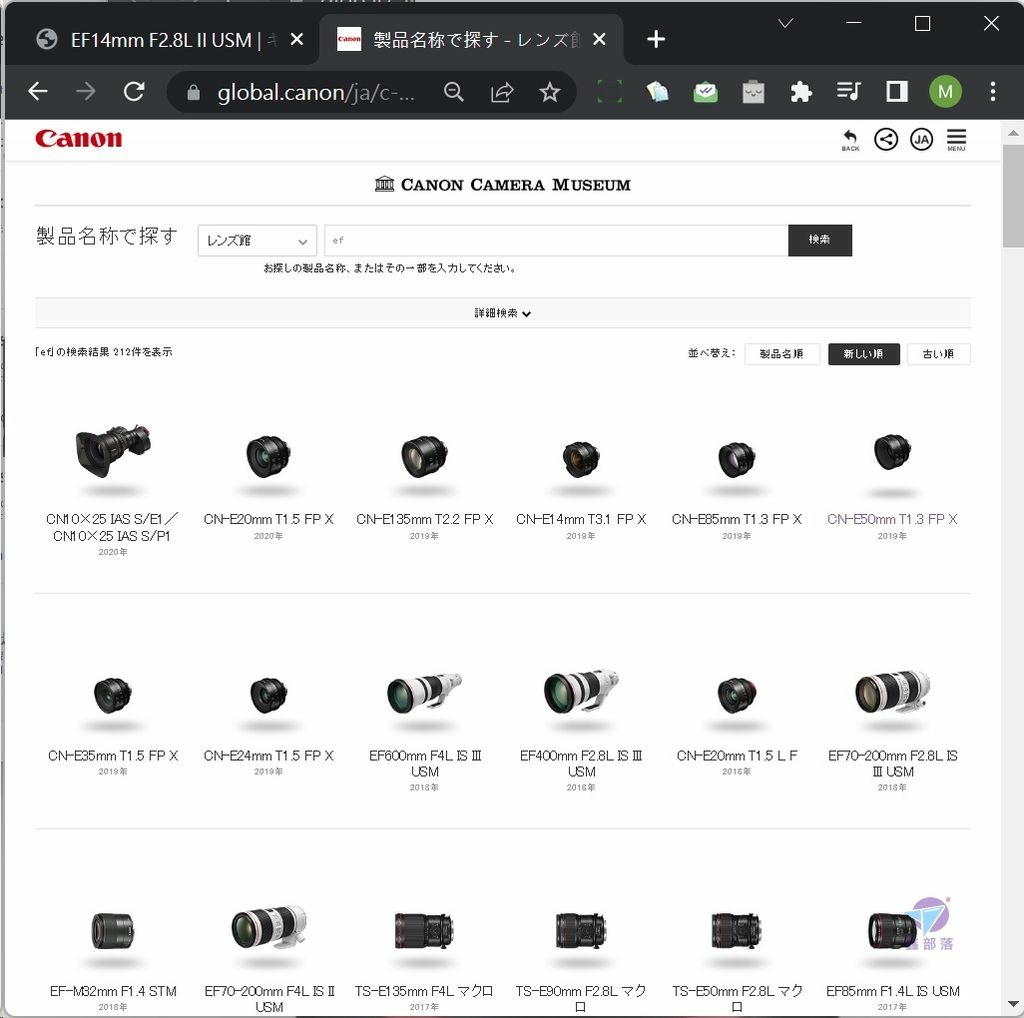Viewport: 1024px width, 1018px height.
Task: Open CN-E85mm T1.3 FP X lens link
Action: click(737, 520)
